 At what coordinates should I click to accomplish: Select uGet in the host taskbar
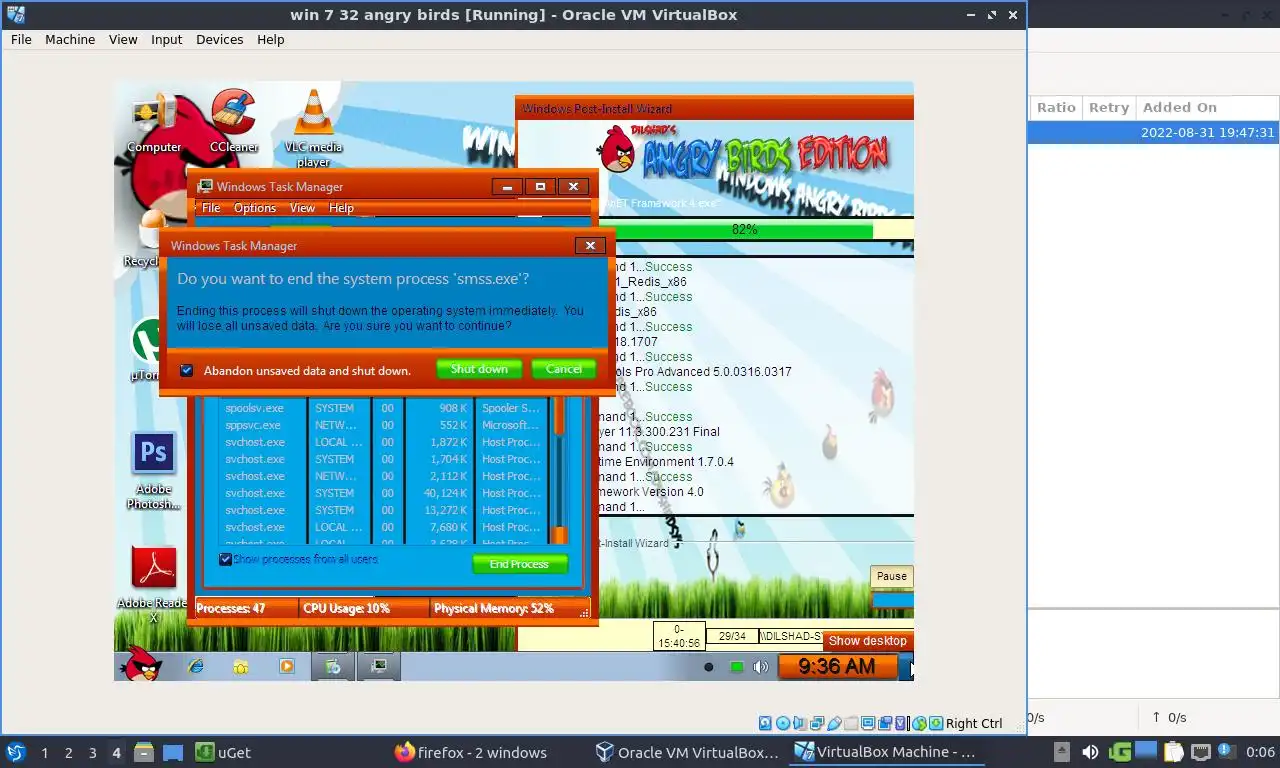[x=222, y=752]
